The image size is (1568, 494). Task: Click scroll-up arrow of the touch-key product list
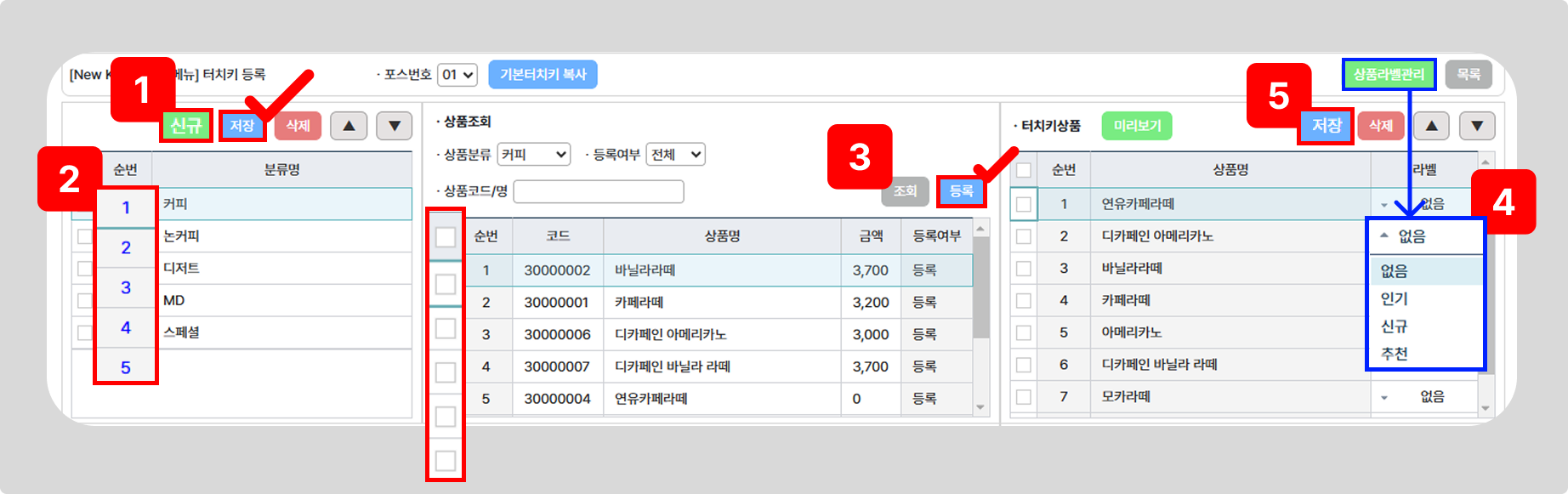1486,162
